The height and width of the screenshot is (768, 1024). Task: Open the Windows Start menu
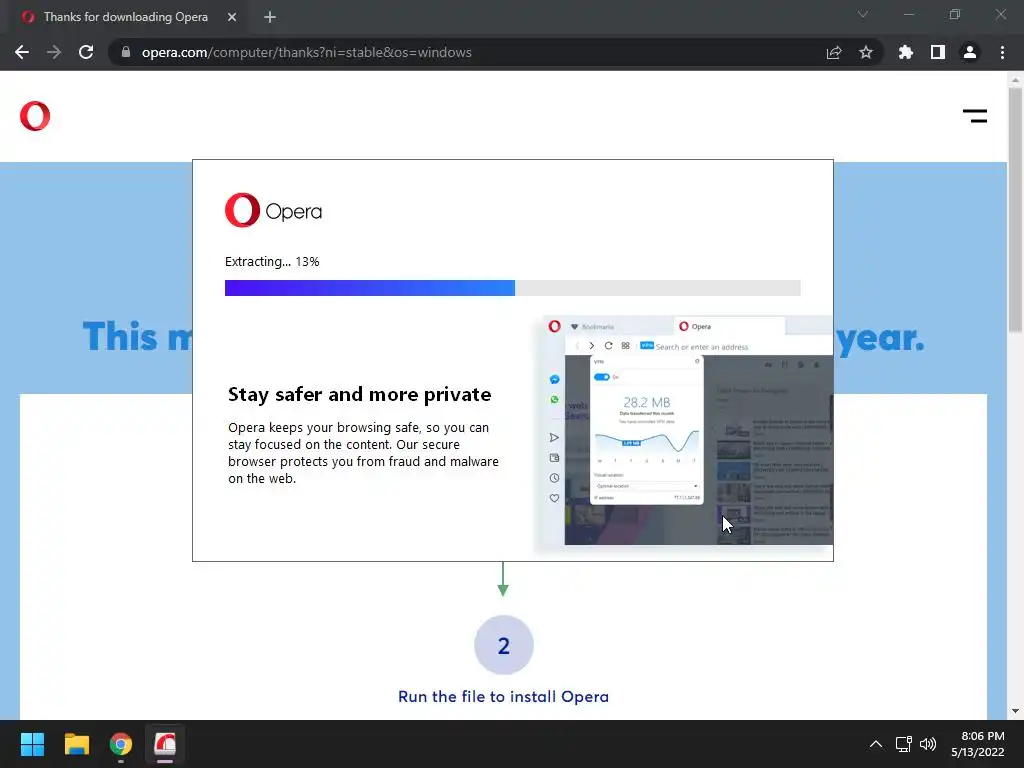(x=32, y=744)
